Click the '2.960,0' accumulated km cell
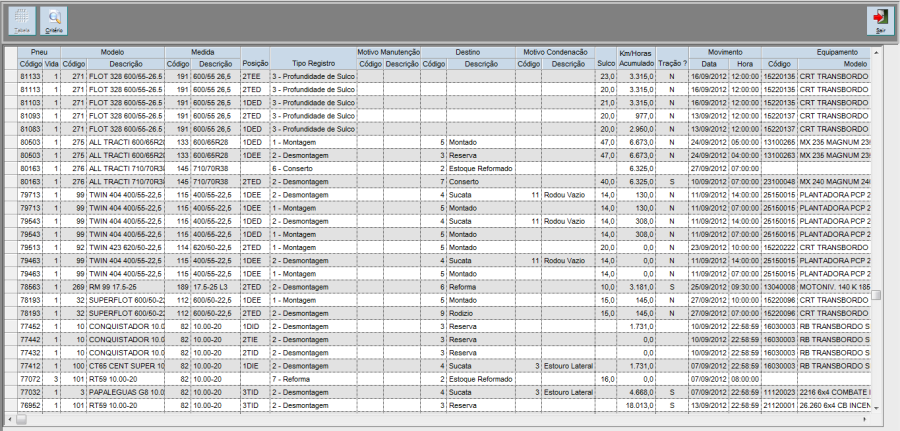This screenshot has width=900, height=431. click(x=636, y=129)
